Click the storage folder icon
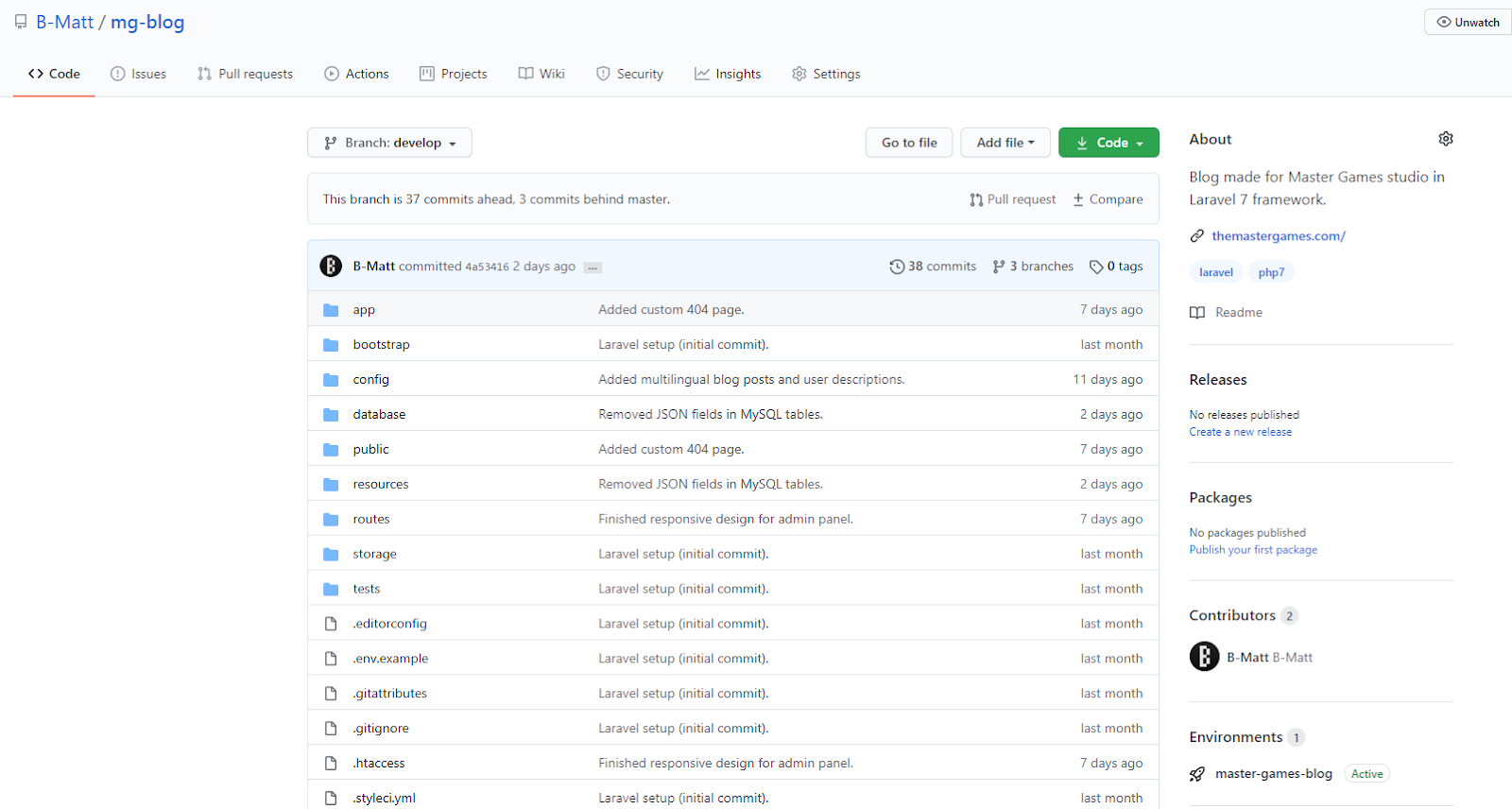1512x809 pixels. click(331, 554)
